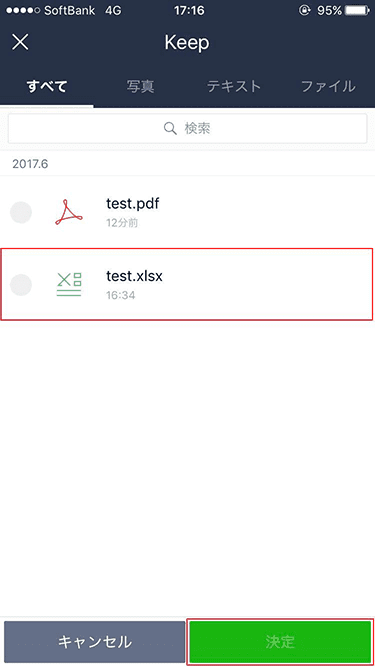Open the test.pdf file name

(x=133, y=204)
